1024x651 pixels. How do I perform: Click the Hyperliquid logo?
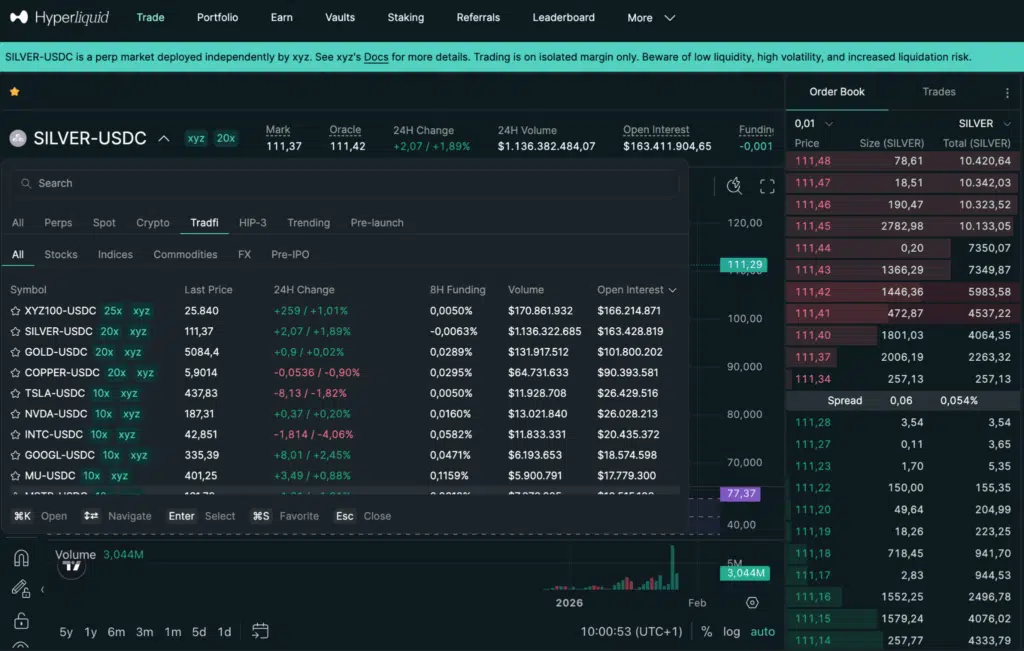point(59,17)
